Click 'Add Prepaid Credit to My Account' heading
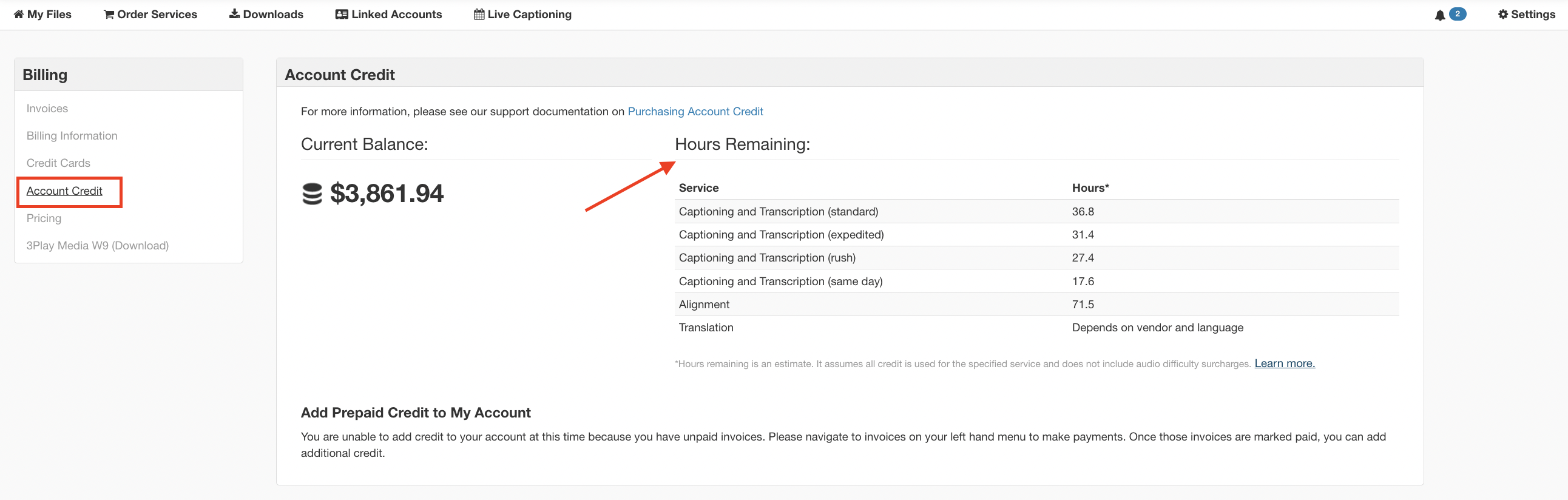 point(416,413)
